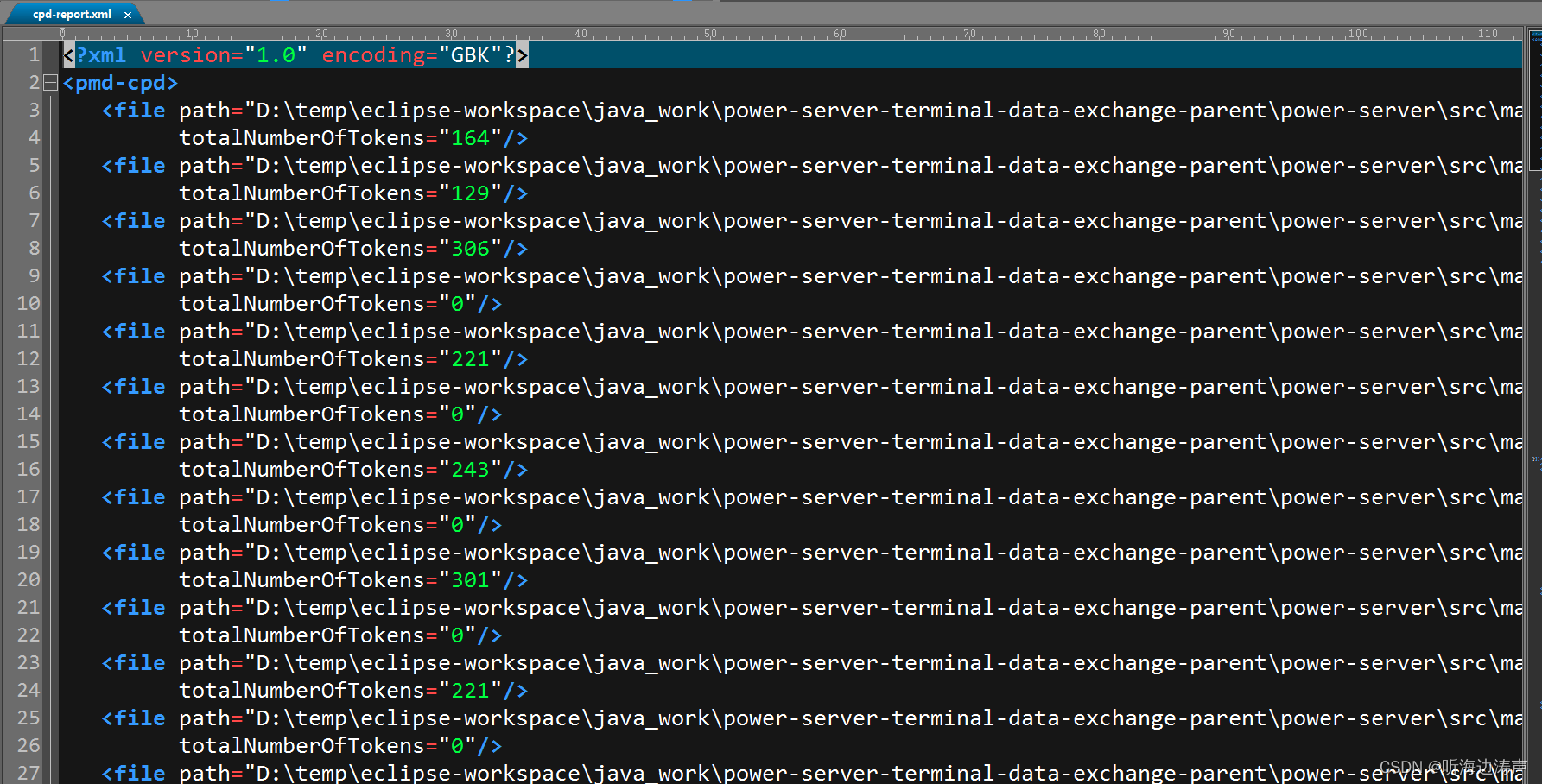
Task: Click totalNumberOfTokens attribute name on line 12
Action: tap(302, 359)
